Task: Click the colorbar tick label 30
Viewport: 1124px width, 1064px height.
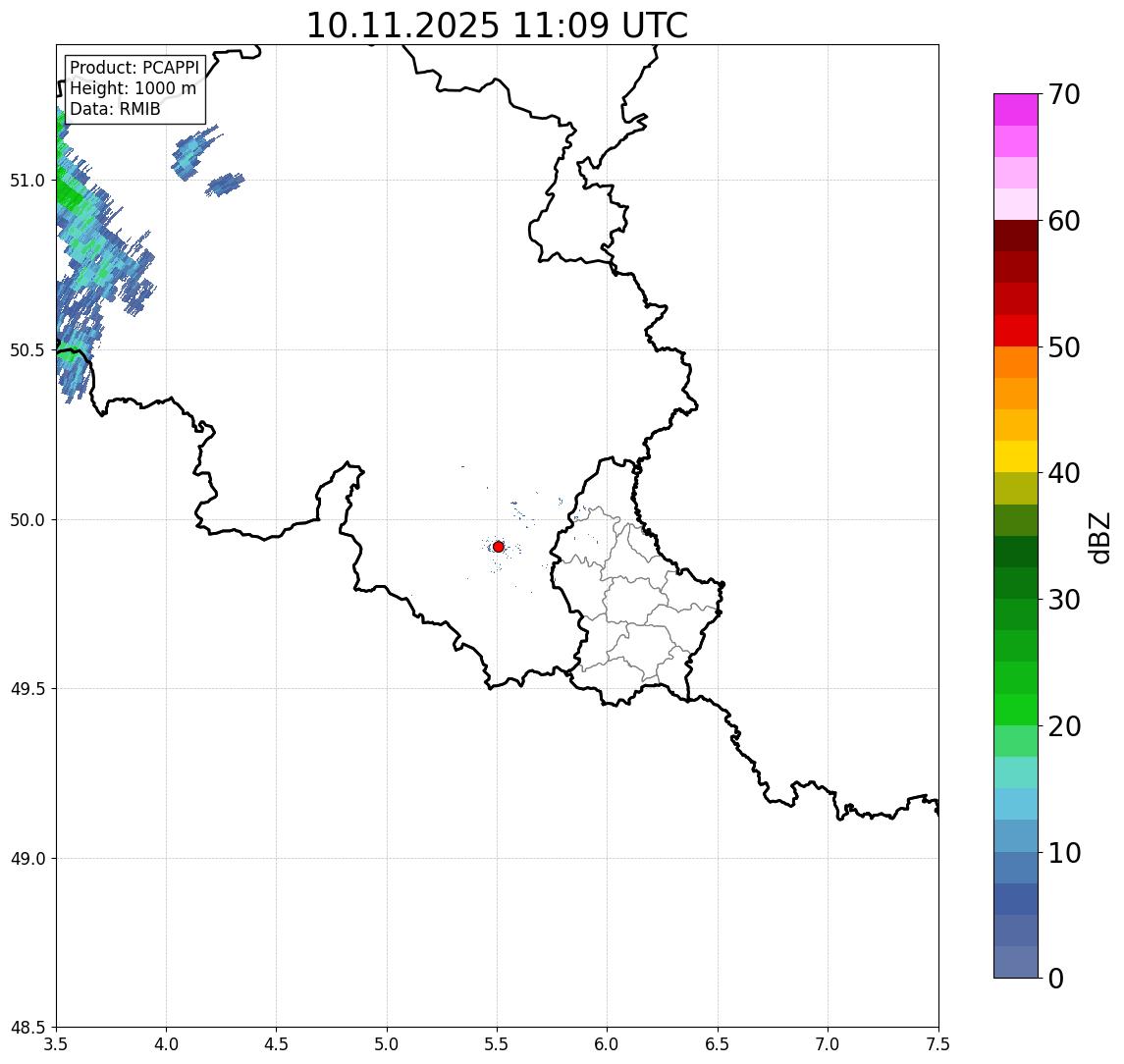Action: point(1064,600)
